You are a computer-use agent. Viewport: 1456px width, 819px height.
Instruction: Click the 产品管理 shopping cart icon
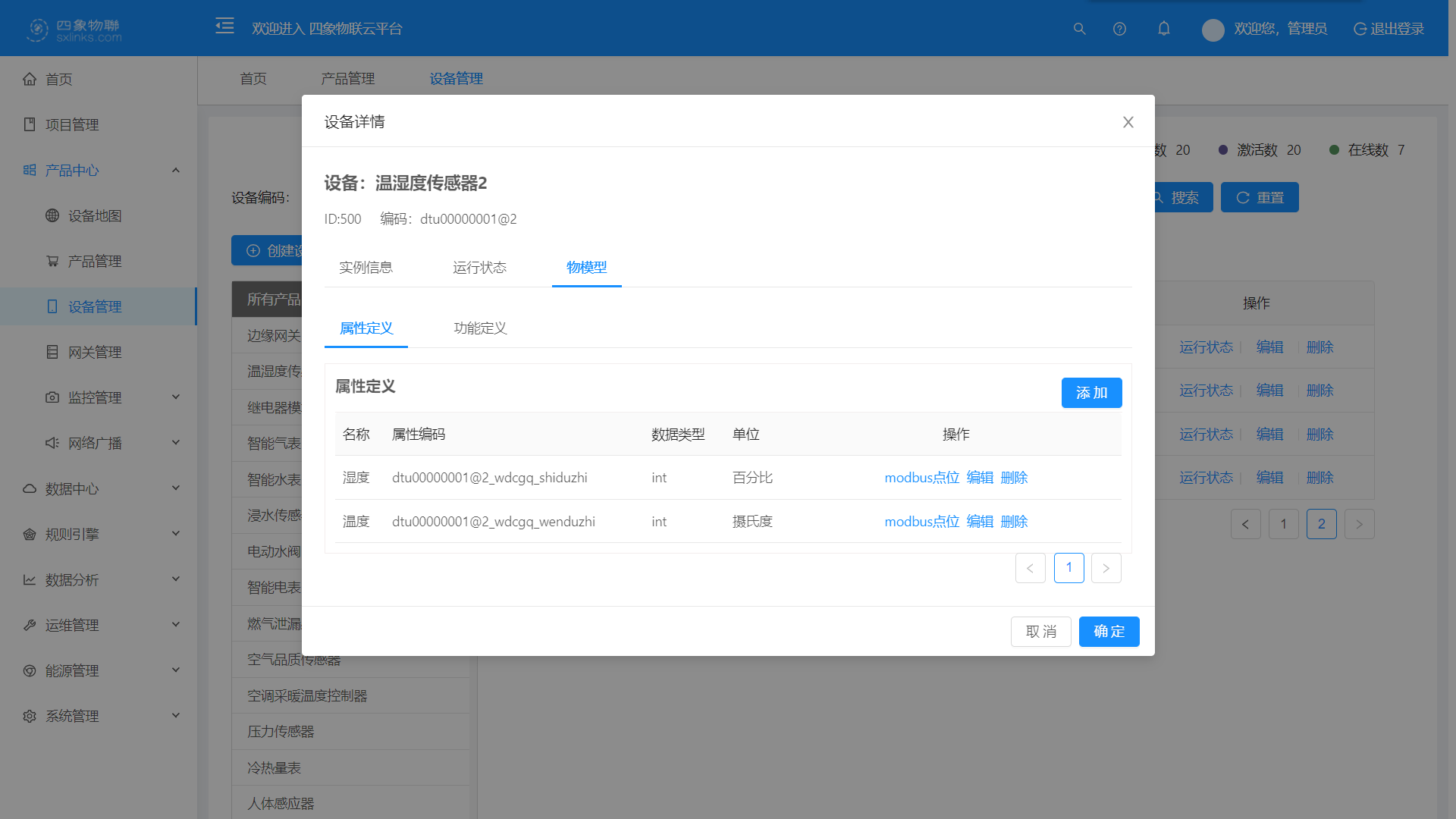coord(52,261)
